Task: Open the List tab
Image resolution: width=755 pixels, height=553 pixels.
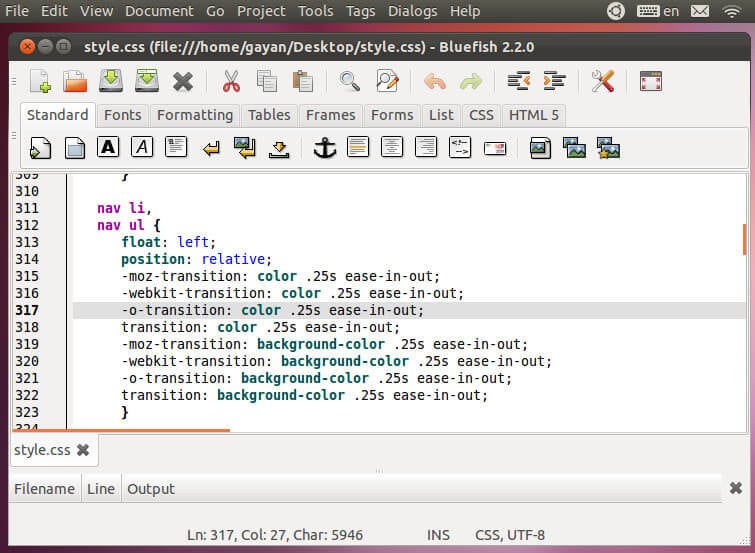Action: coord(441,116)
